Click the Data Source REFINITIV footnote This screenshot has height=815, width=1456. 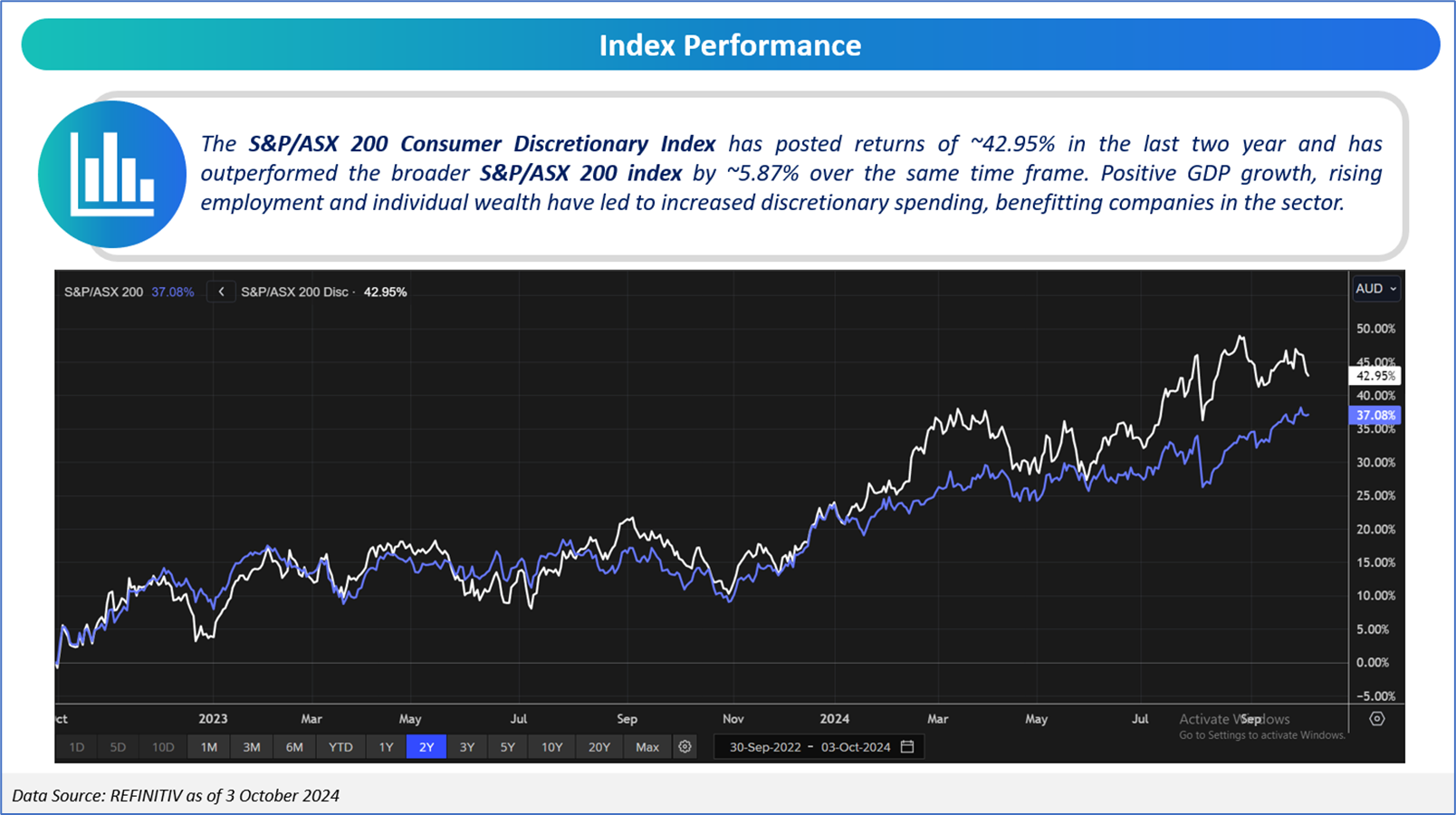[176, 796]
